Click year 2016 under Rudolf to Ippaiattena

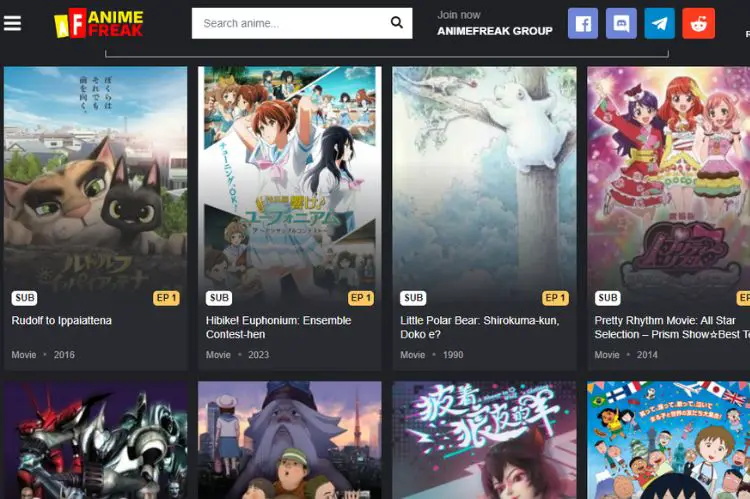tap(64, 355)
